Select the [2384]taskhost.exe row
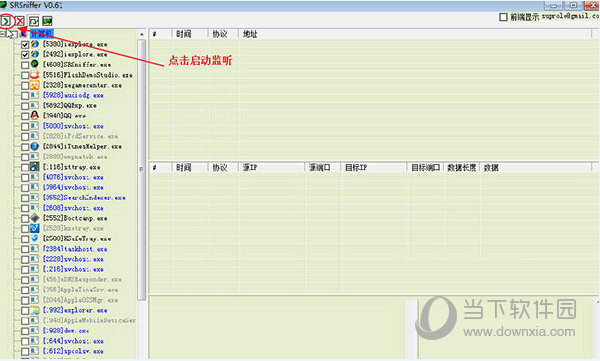The width and height of the screenshot is (600, 361). [75, 249]
